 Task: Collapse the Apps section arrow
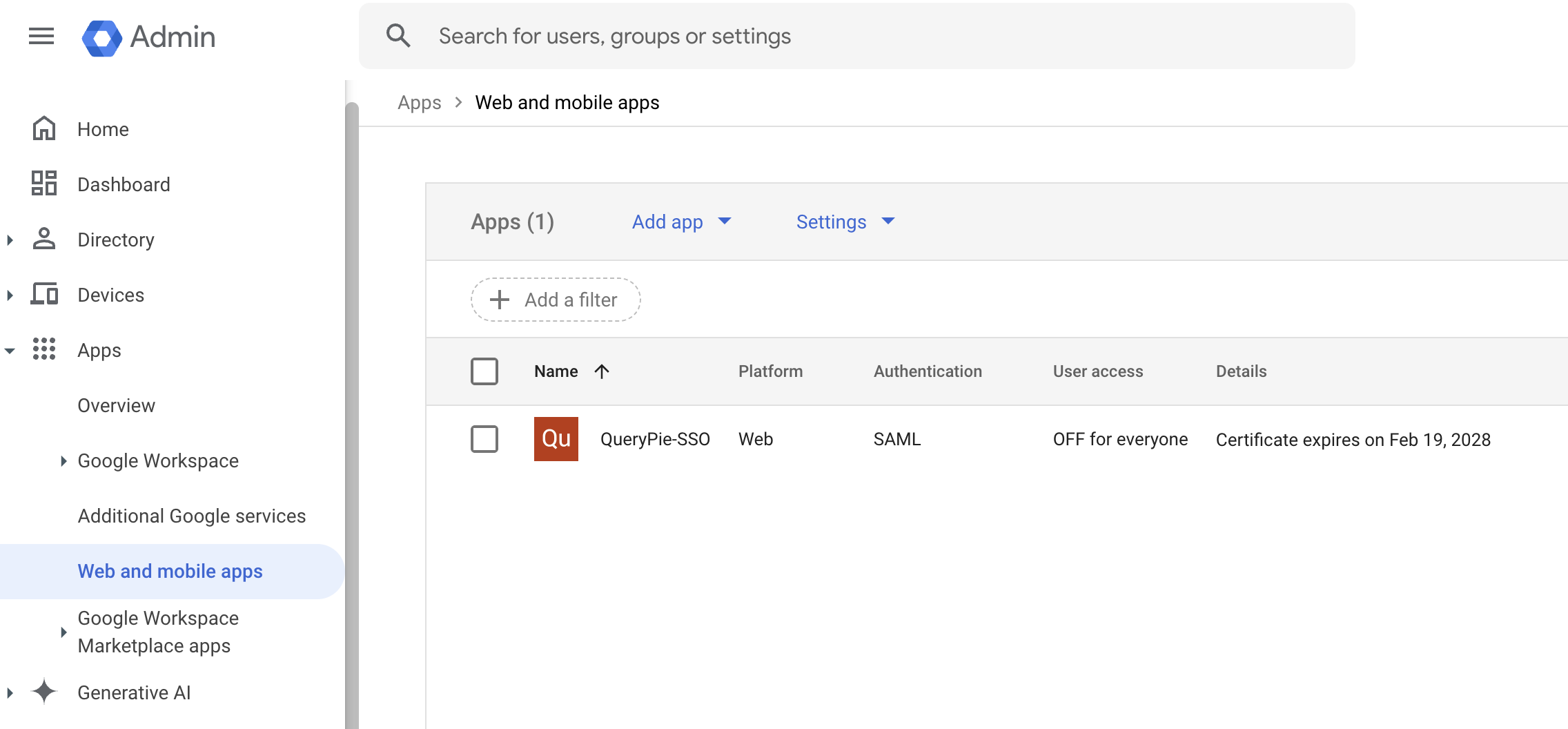pos(10,351)
